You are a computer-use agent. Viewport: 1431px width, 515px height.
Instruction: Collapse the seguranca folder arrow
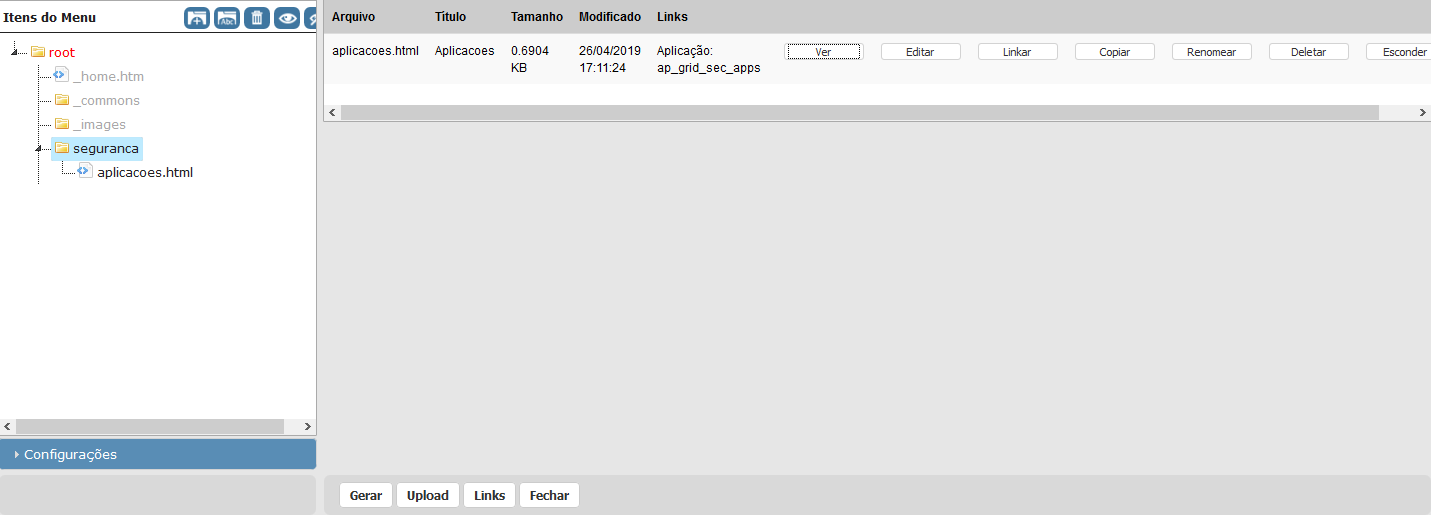tap(38, 149)
